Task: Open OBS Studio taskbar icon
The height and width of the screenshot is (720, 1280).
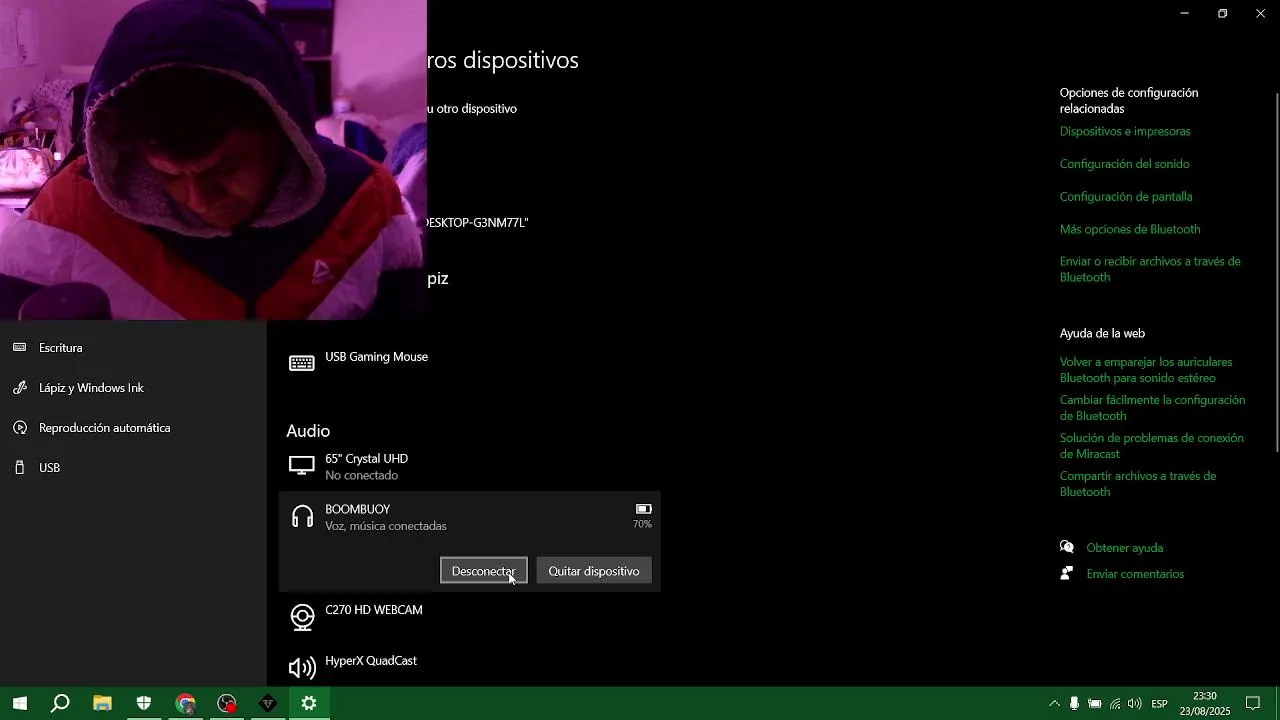Action: point(227,703)
